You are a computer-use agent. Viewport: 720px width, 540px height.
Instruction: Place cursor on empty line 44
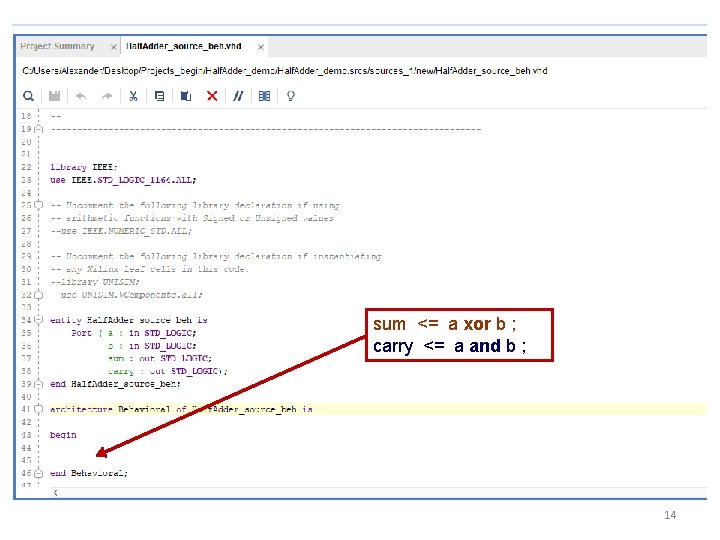[377, 447]
